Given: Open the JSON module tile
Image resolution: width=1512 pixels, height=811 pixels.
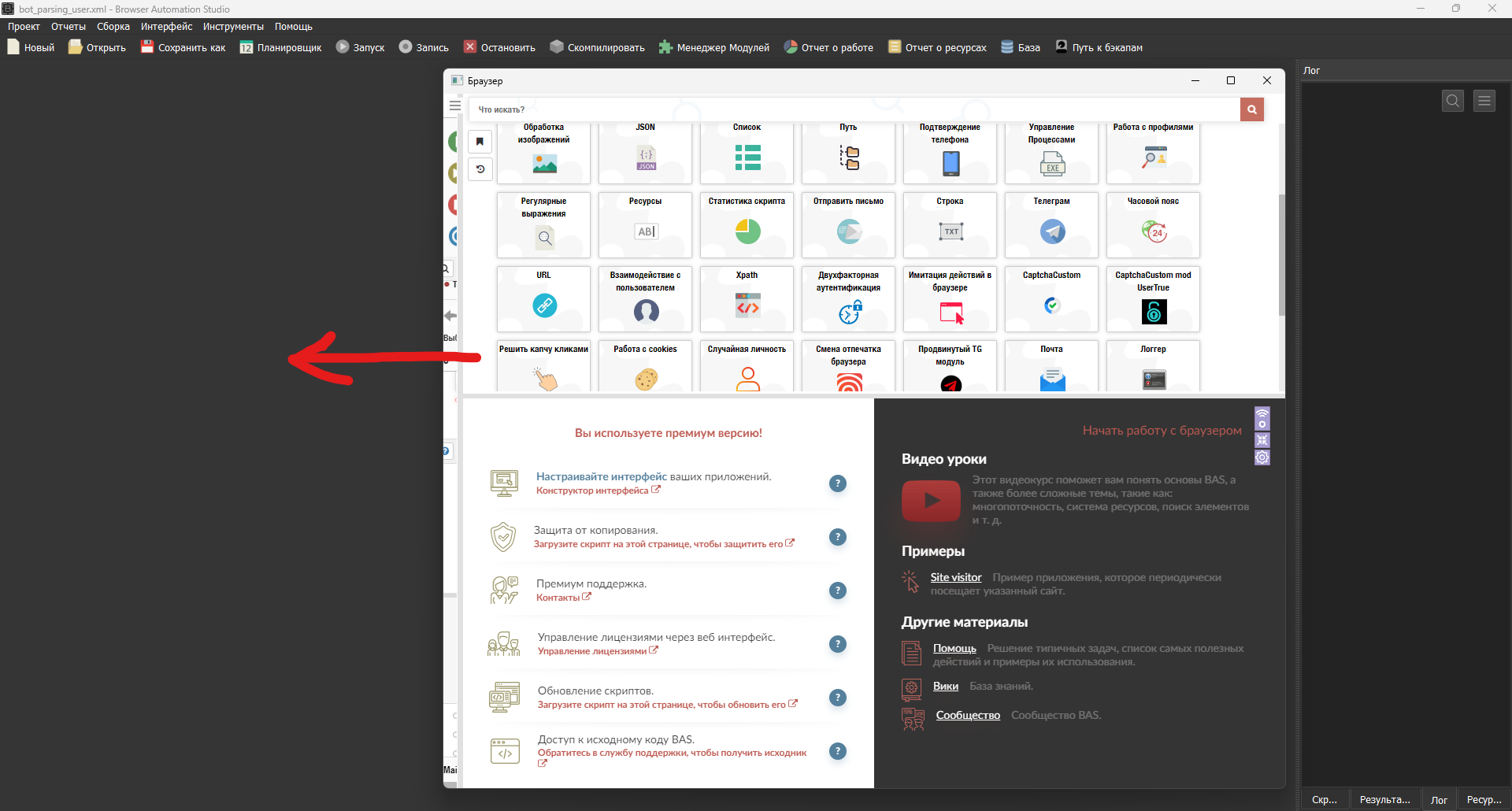Looking at the screenshot, I should point(645,152).
